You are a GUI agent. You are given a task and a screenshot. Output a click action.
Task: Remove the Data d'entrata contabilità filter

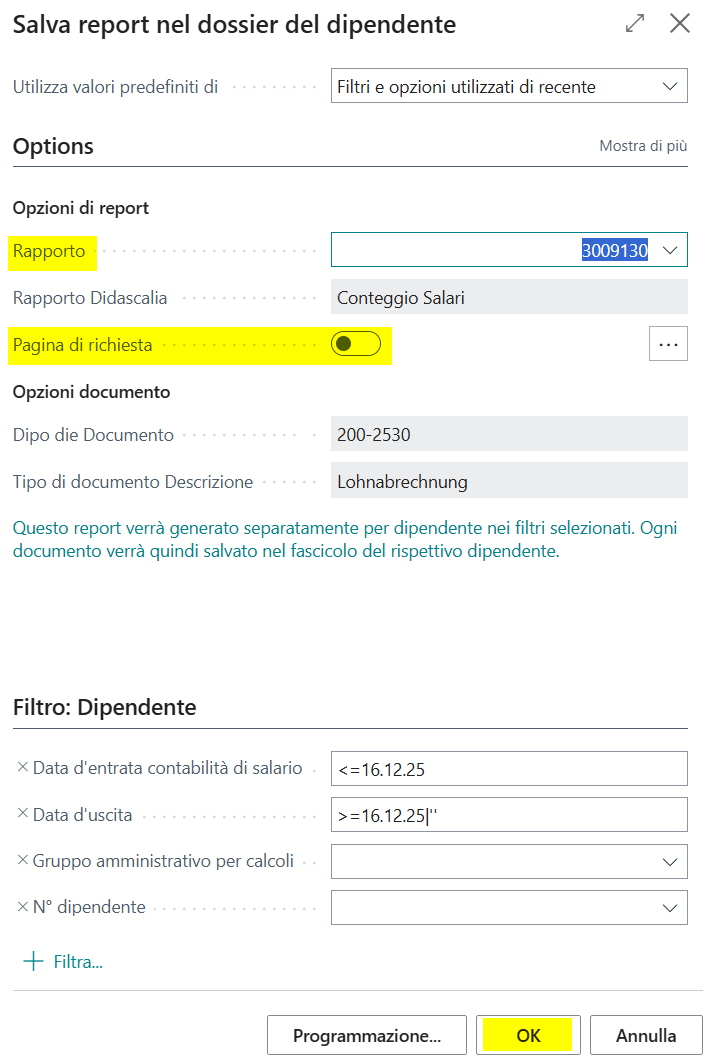[23, 768]
